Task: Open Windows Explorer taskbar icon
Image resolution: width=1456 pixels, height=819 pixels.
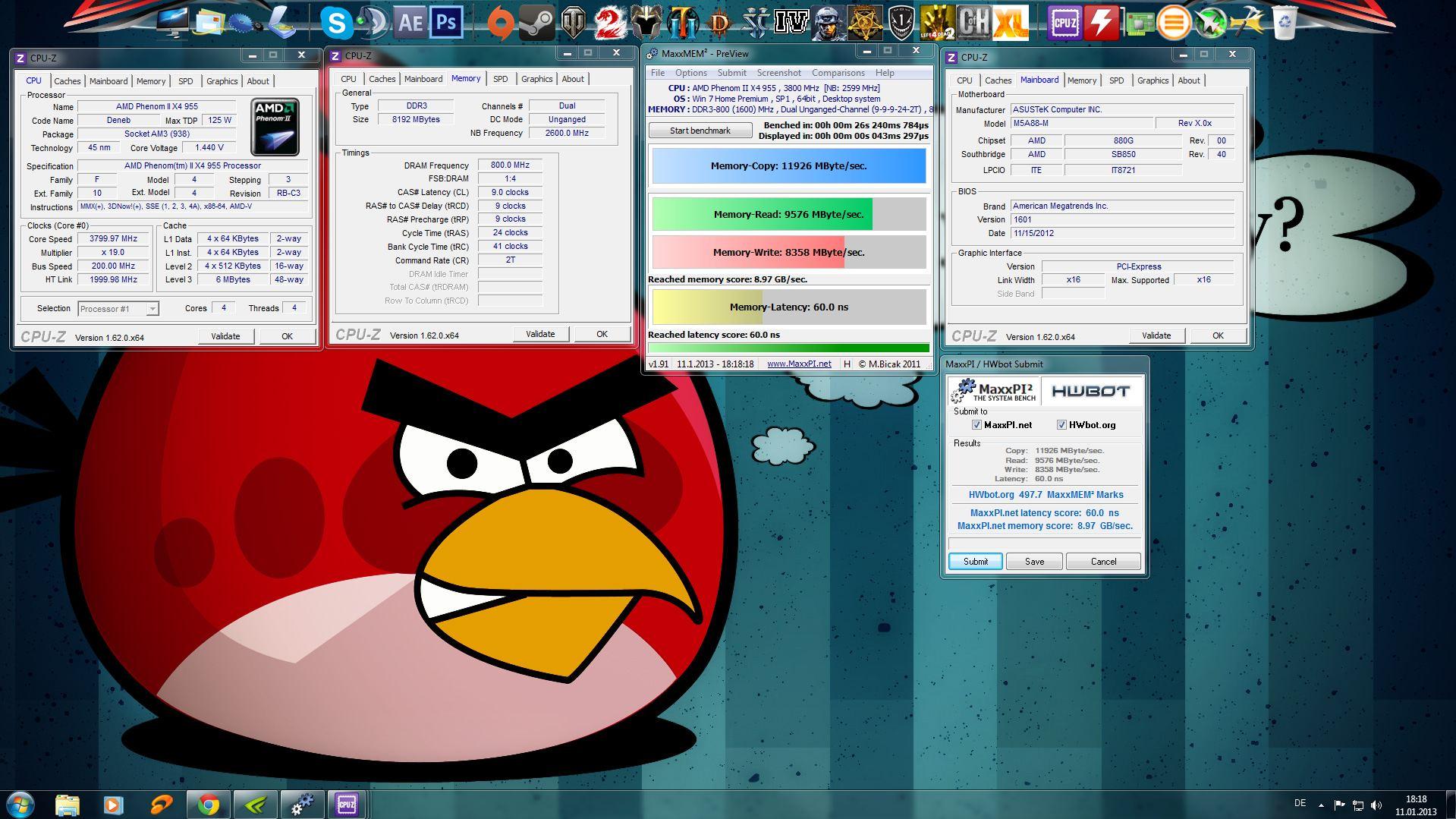Action: pos(67,805)
